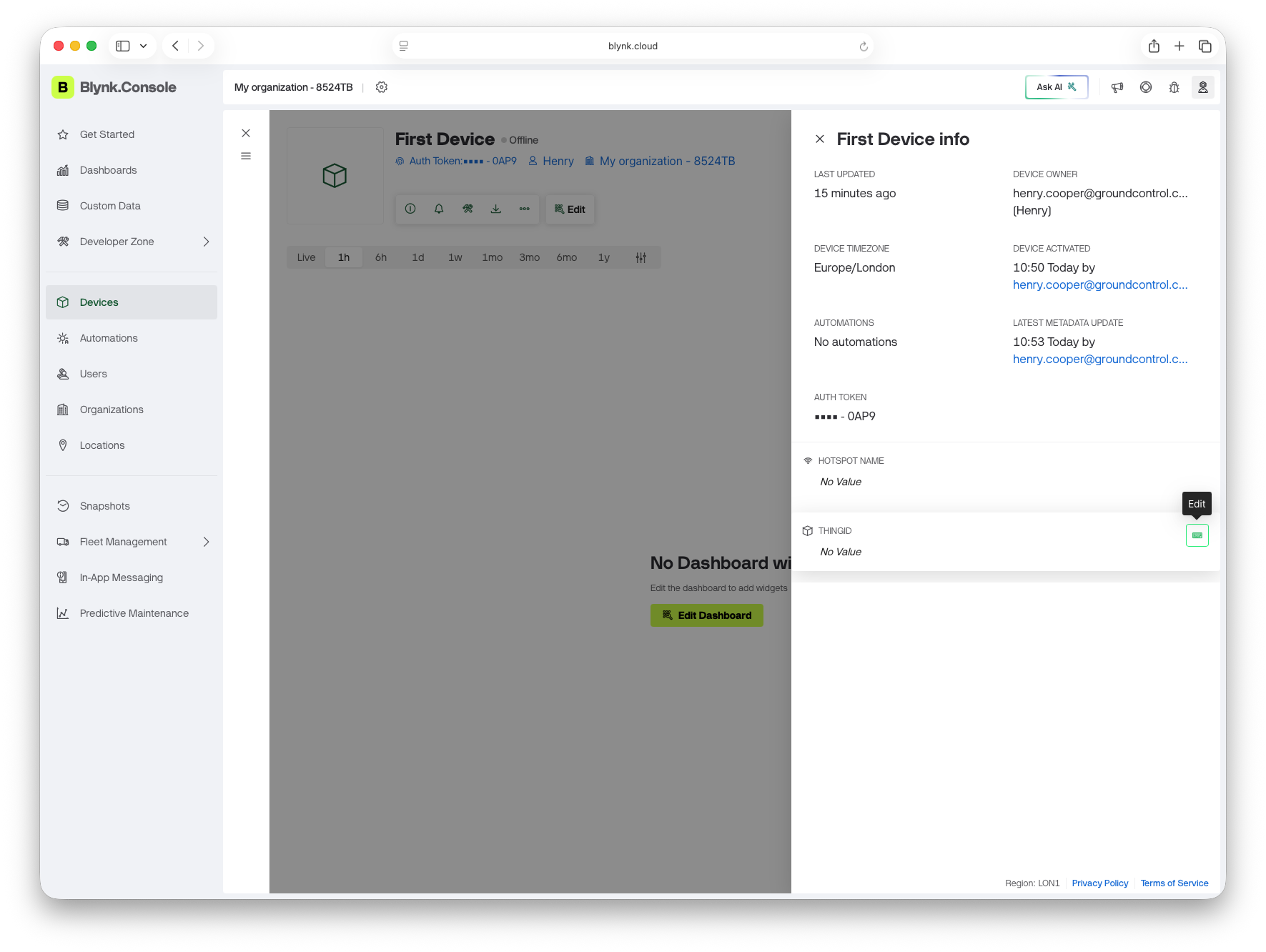The width and height of the screenshot is (1266, 952).
Task: Click the Blynk.Console logo
Action: click(114, 87)
